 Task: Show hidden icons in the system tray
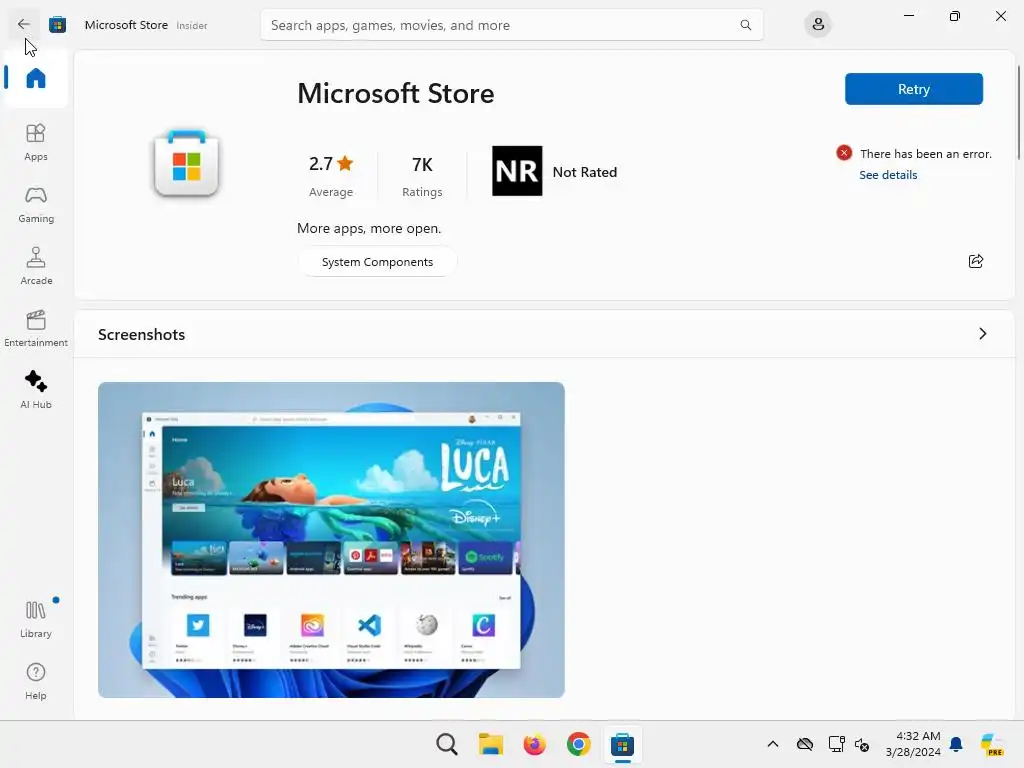pyautogui.click(x=773, y=744)
